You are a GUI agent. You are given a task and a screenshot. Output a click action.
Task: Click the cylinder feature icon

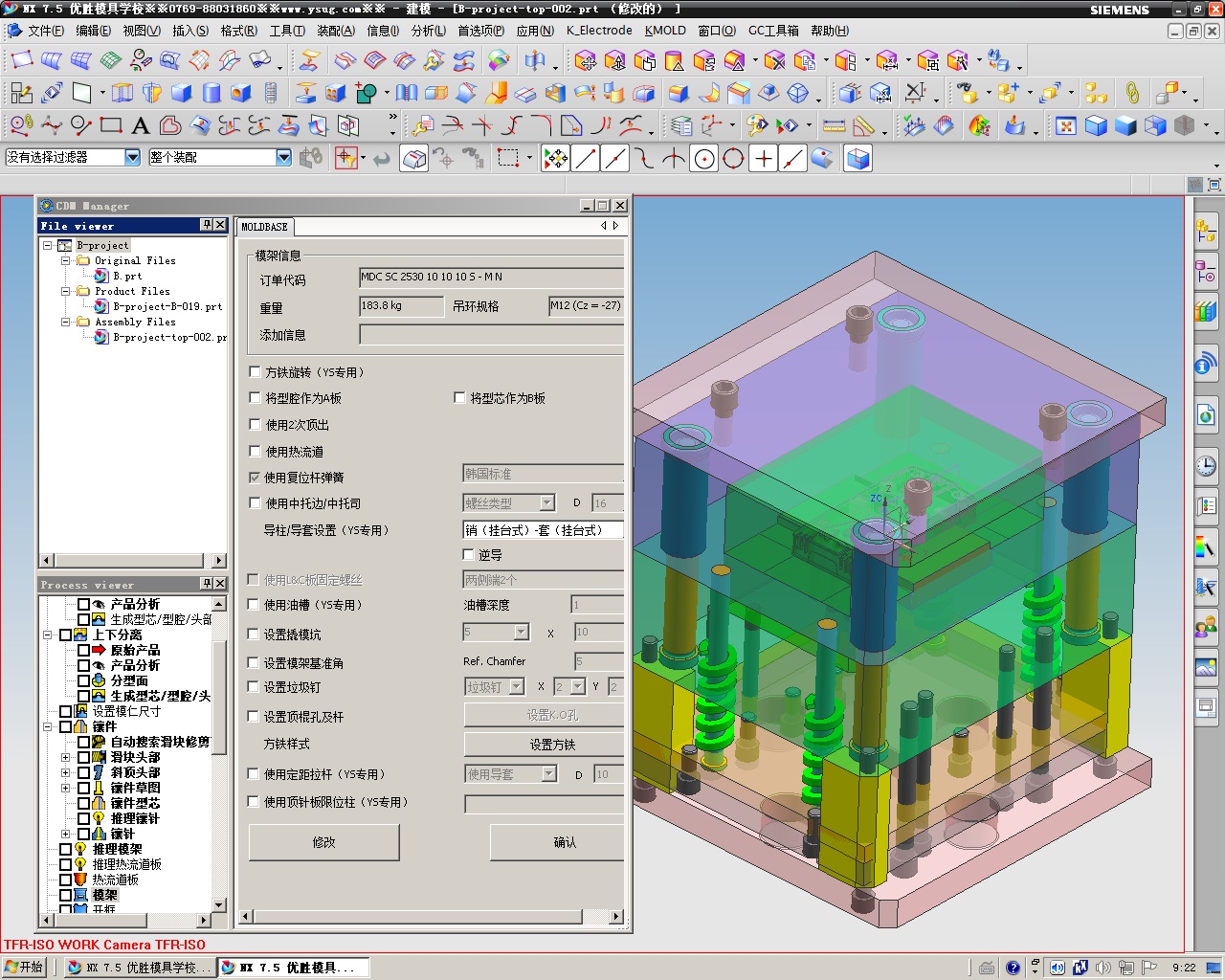click(212, 93)
